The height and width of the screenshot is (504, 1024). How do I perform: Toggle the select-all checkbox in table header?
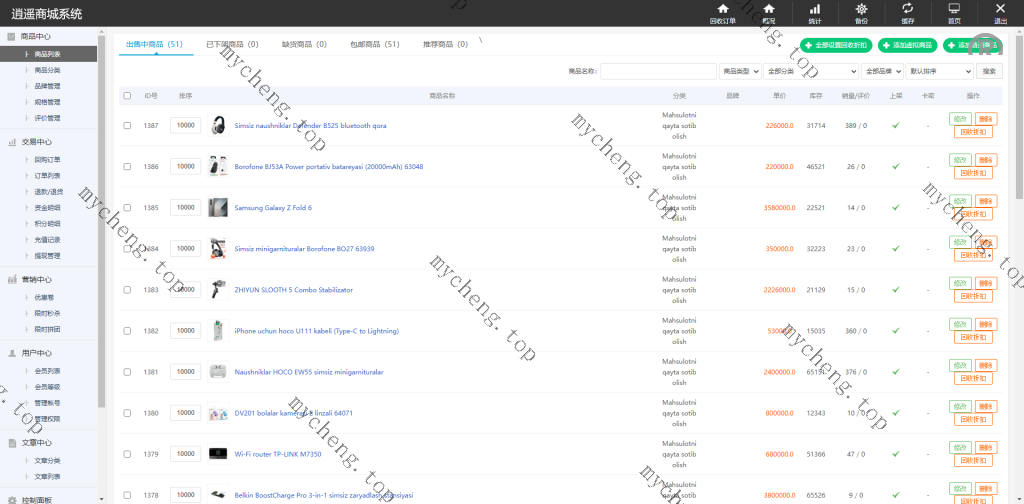pyautogui.click(x=127, y=96)
